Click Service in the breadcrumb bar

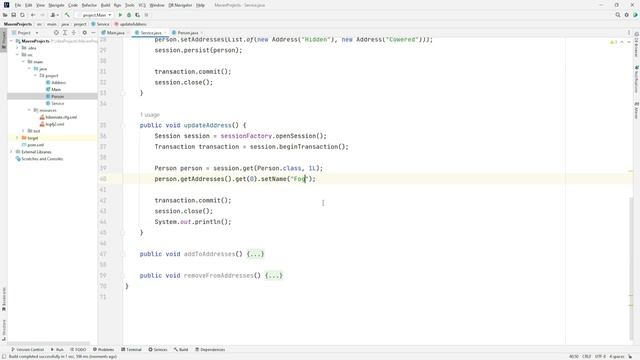(x=100, y=24)
